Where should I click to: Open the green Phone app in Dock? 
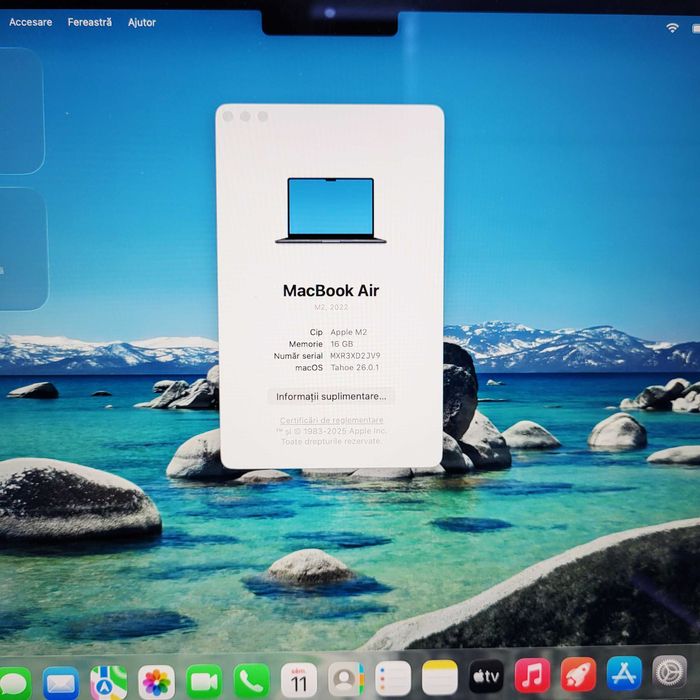(x=252, y=681)
